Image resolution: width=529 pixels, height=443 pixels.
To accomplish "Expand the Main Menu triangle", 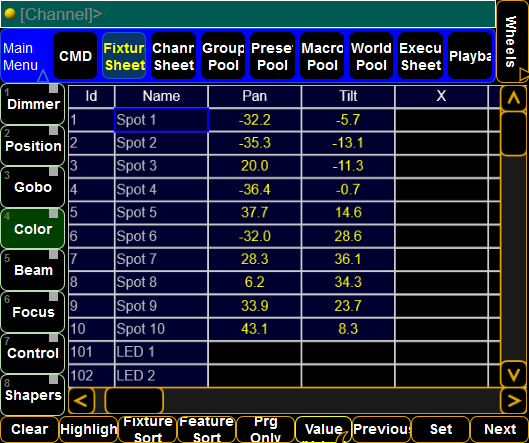I will coord(43,76).
